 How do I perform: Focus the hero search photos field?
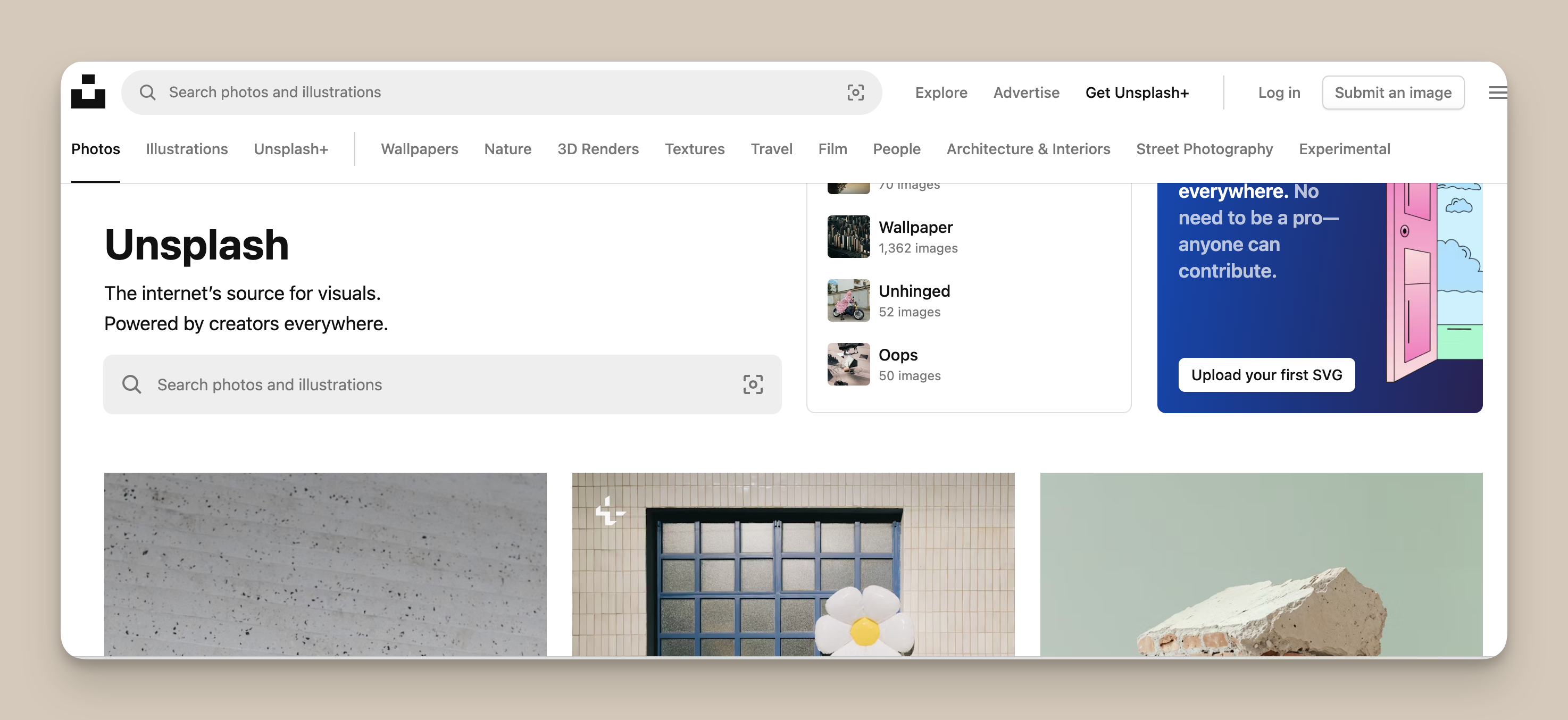click(443, 384)
